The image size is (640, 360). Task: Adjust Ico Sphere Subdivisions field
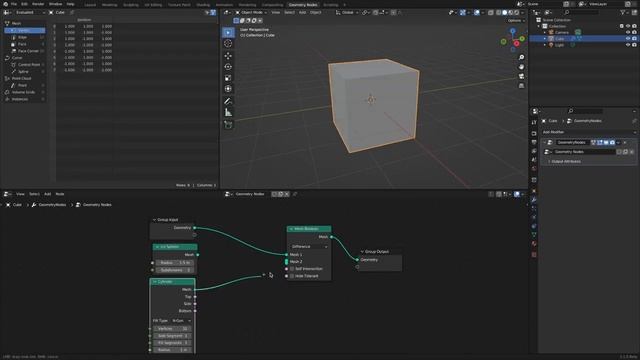point(174,270)
